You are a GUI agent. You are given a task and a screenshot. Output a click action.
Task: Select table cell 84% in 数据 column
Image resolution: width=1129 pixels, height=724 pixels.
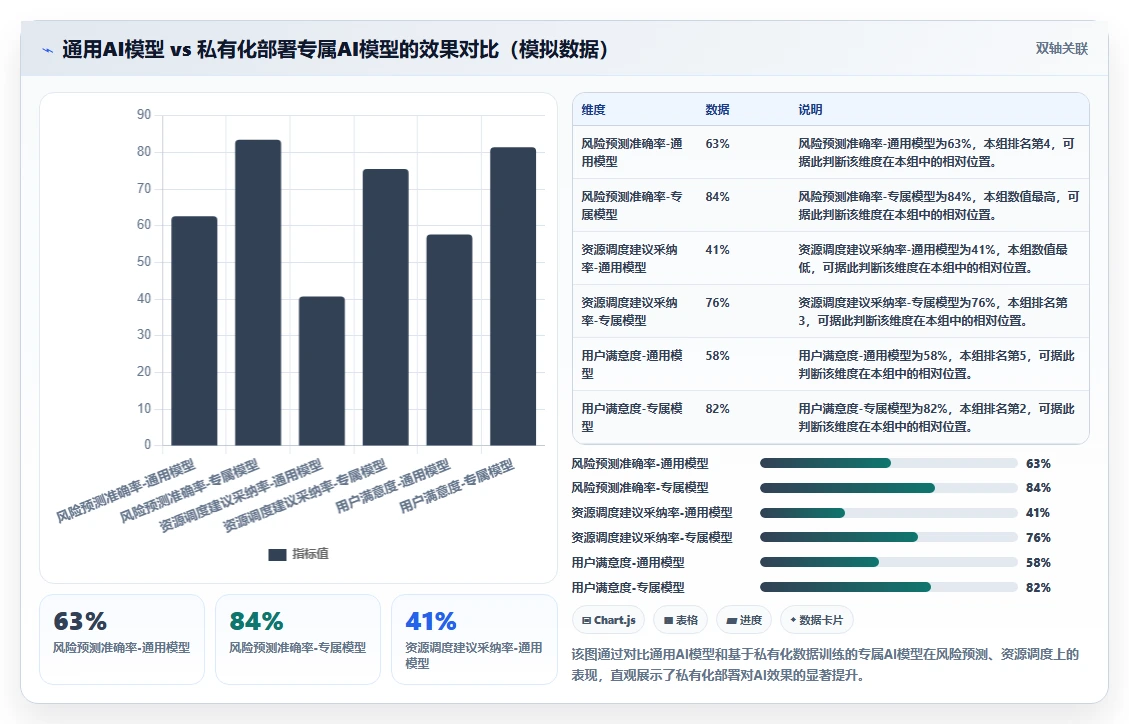pyautogui.click(x=717, y=196)
